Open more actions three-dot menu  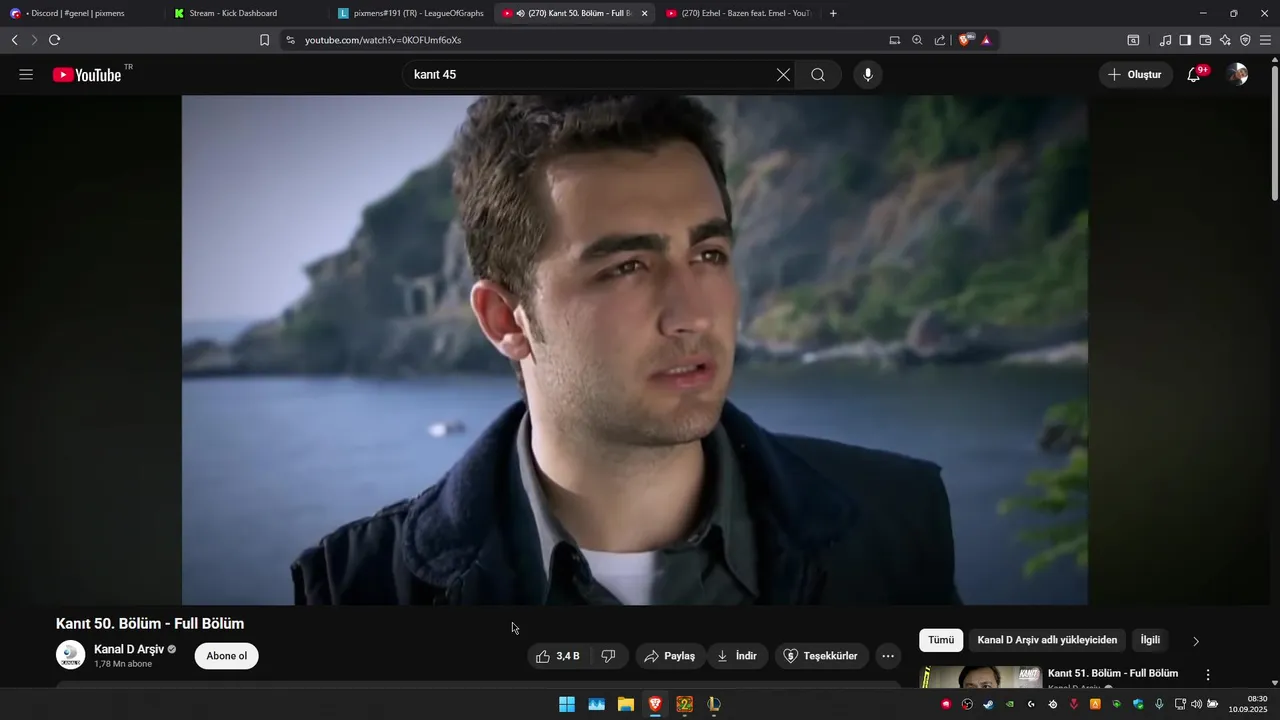click(x=888, y=656)
